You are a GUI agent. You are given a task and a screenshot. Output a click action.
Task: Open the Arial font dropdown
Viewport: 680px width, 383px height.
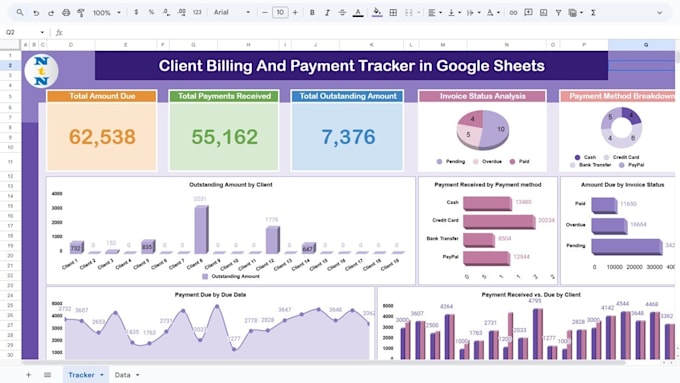coord(232,13)
